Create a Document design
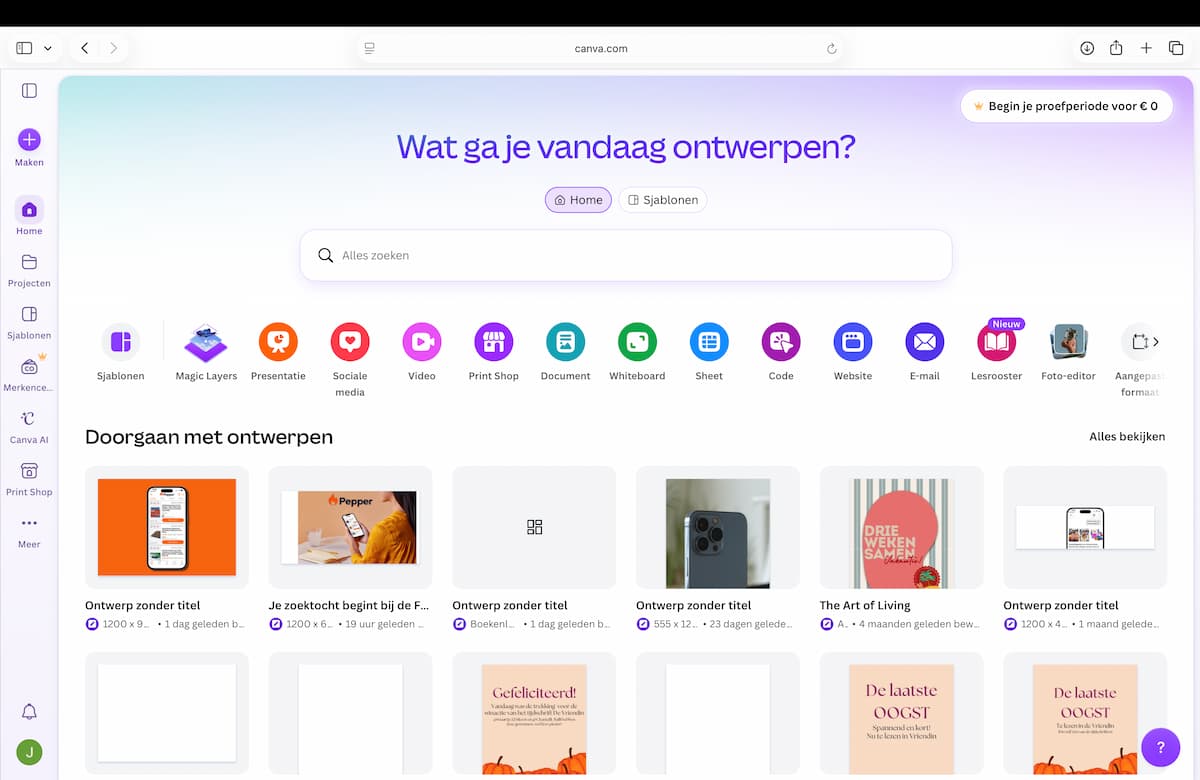Screen dimensions: 1200x780 pos(566,342)
